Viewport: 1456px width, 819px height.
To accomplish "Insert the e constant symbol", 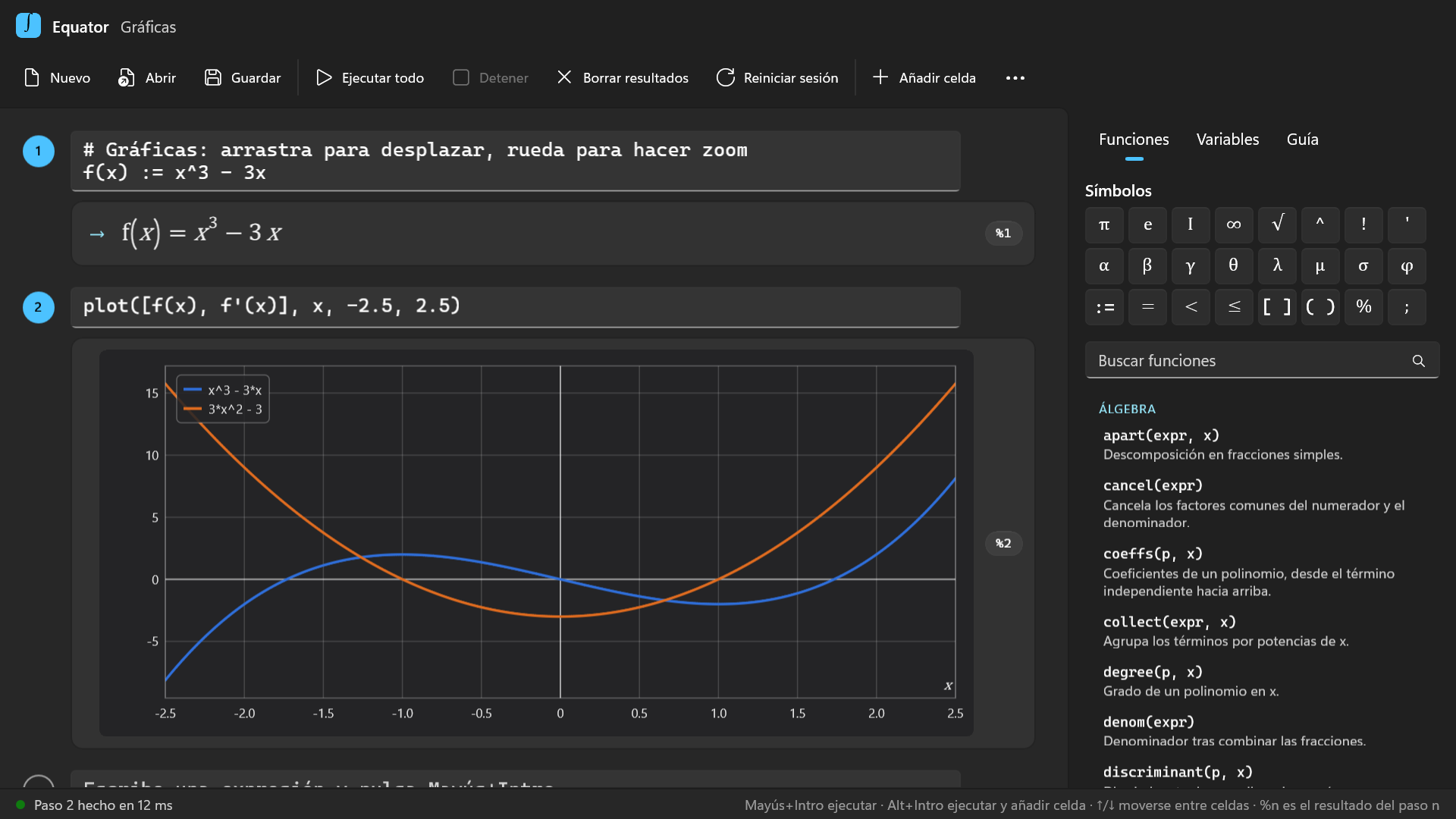I will [x=1147, y=224].
